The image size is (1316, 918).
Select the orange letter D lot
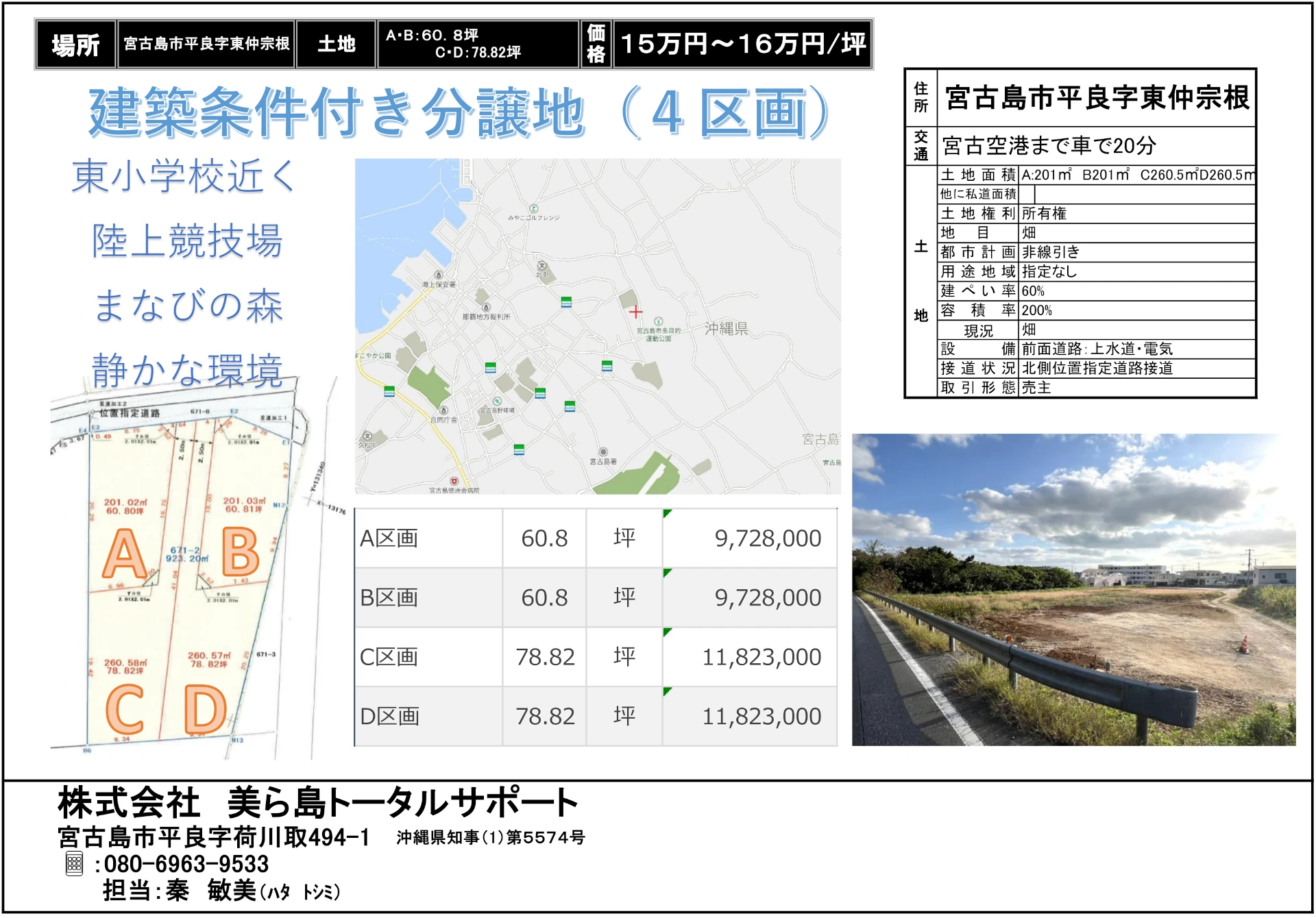[x=205, y=709]
